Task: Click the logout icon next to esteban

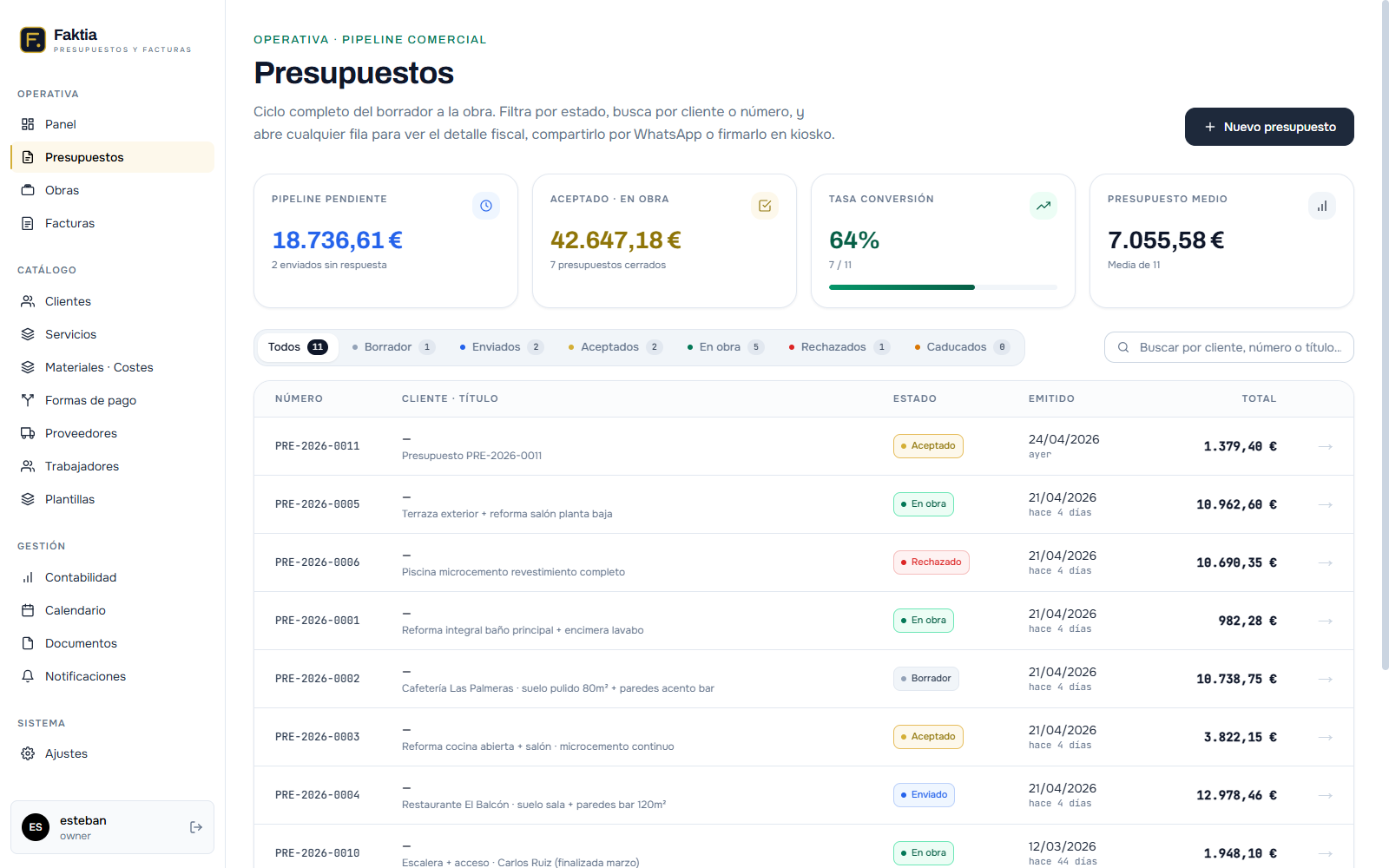Action: pyautogui.click(x=195, y=827)
